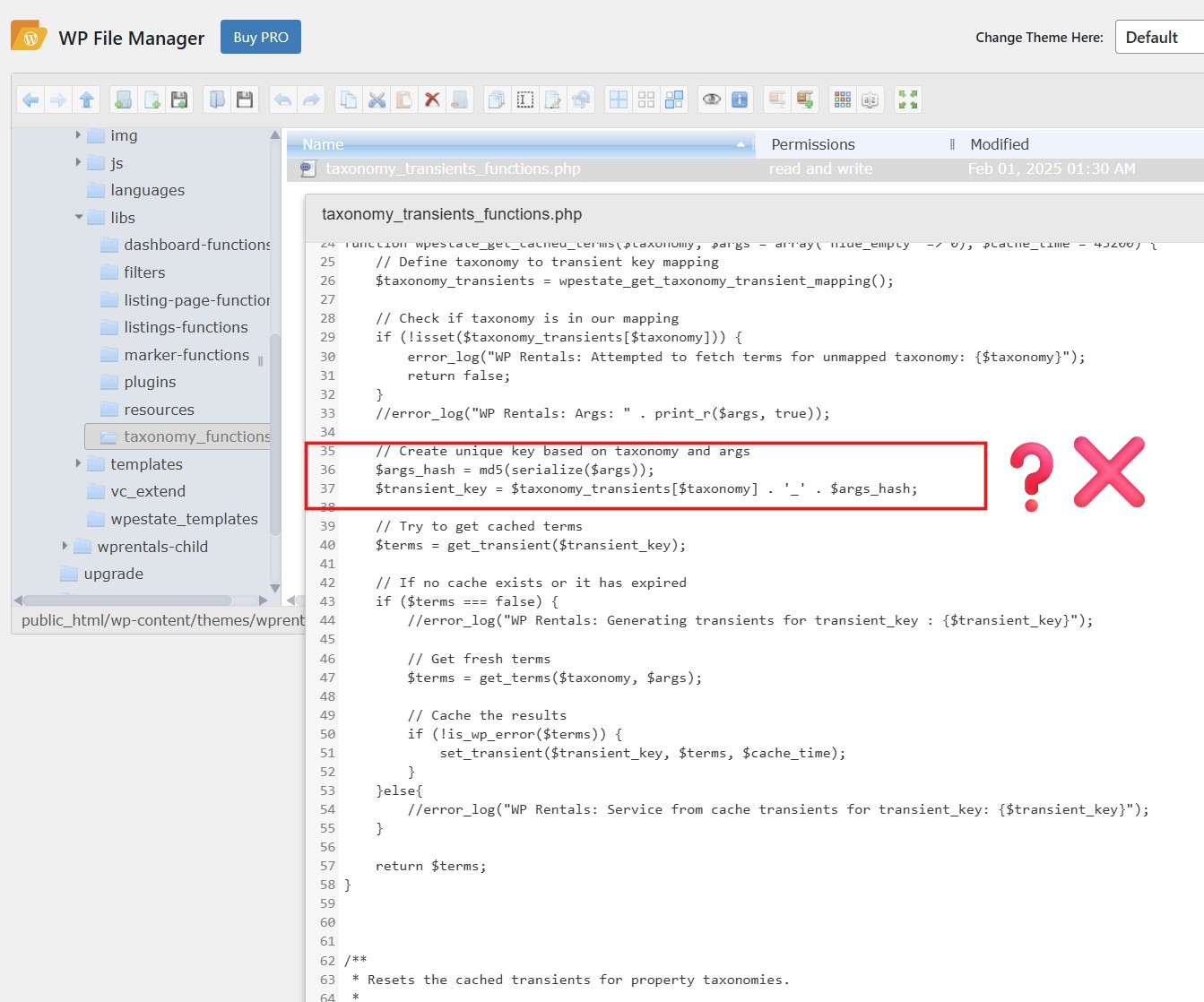1204x1002 pixels.
Task: Expand the img folder arrow
Action: click(x=78, y=135)
